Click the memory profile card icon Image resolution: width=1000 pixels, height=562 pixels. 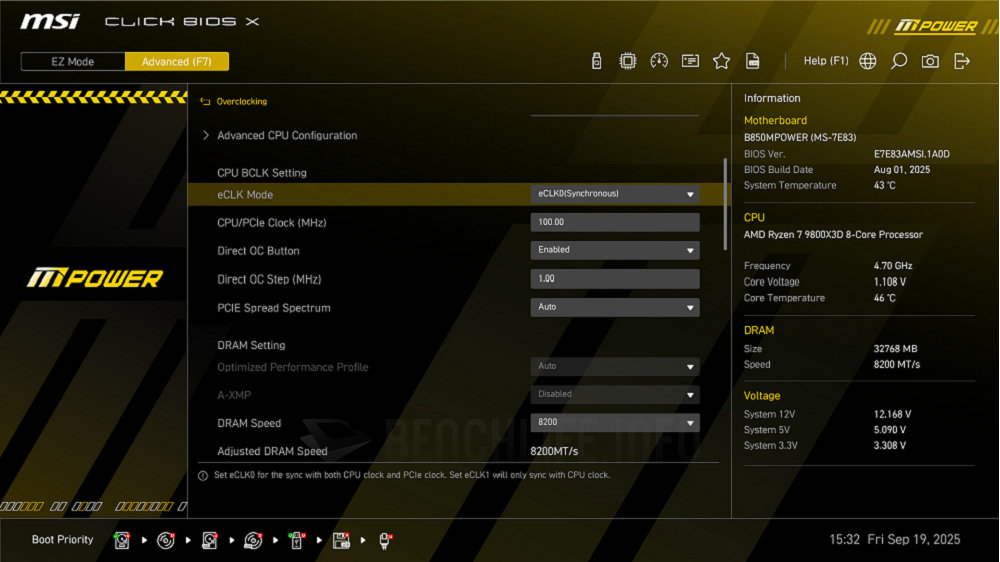point(690,61)
